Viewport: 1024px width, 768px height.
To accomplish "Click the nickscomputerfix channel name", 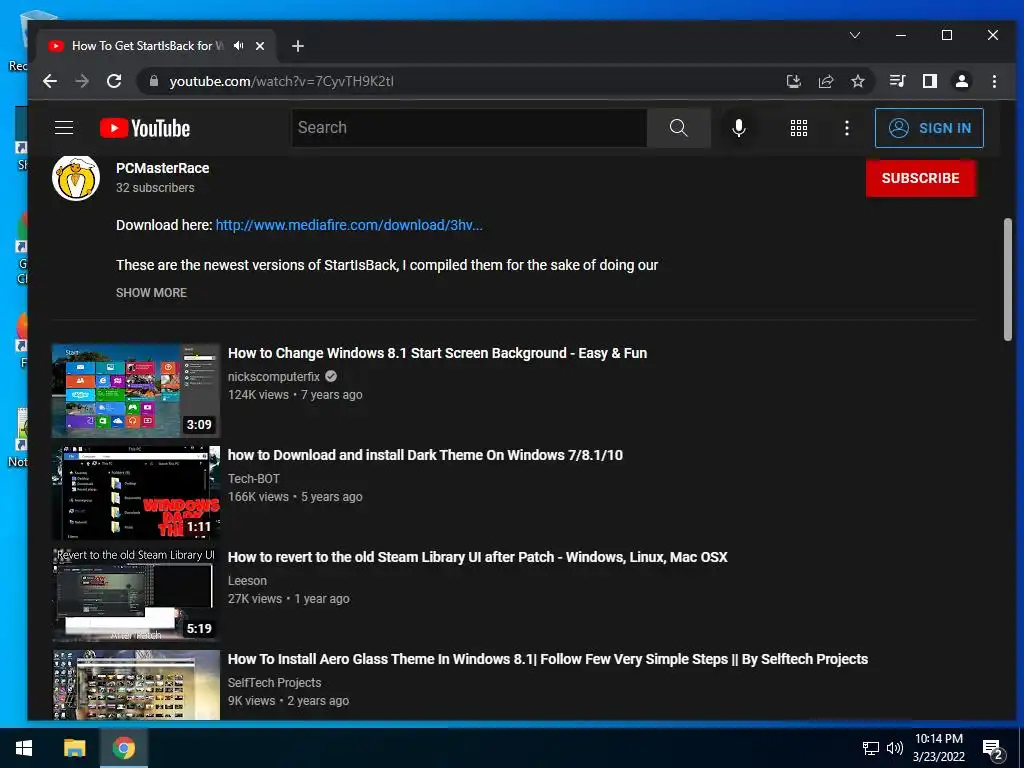I will coord(274,377).
